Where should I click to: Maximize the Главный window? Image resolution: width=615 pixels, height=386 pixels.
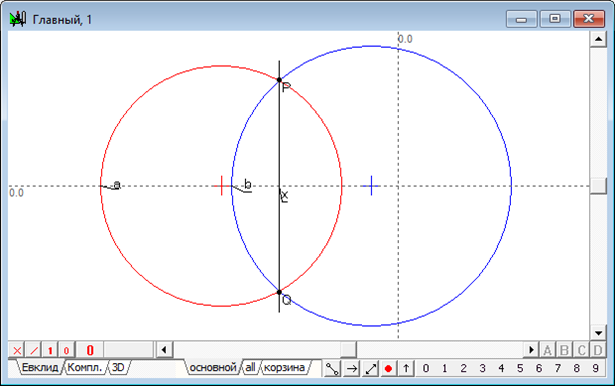(x=555, y=18)
